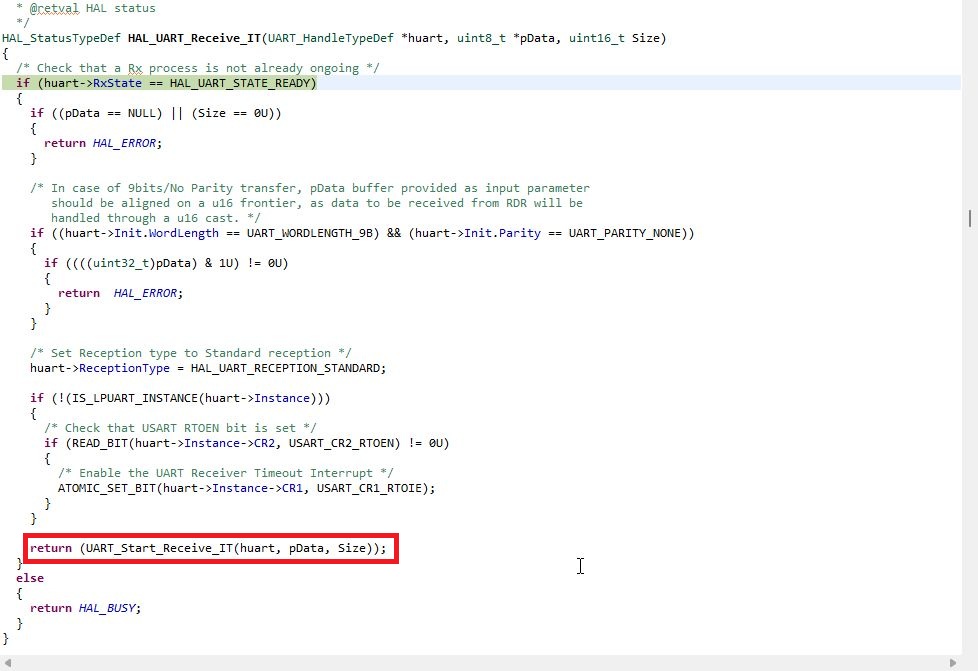Click the HAL_StatusTypeDef return type
Screen dimensions: 978x671
[61, 38]
